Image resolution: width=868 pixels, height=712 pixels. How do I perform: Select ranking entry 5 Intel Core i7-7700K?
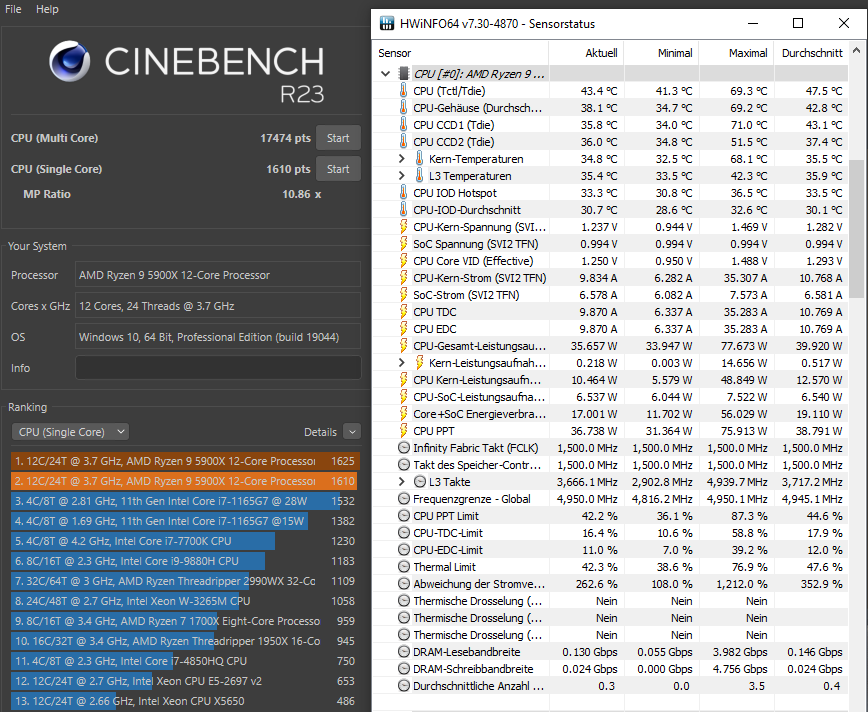coord(185,541)
